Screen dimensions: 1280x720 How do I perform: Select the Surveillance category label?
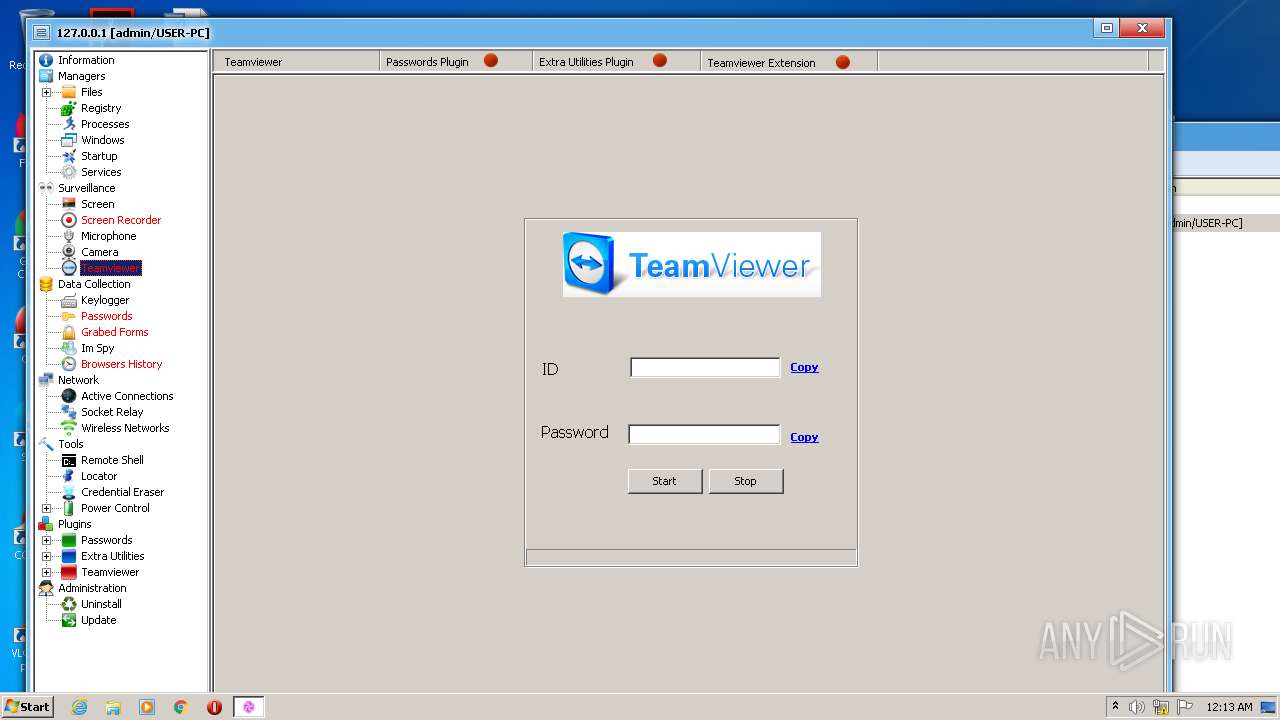tap(86, 188)
